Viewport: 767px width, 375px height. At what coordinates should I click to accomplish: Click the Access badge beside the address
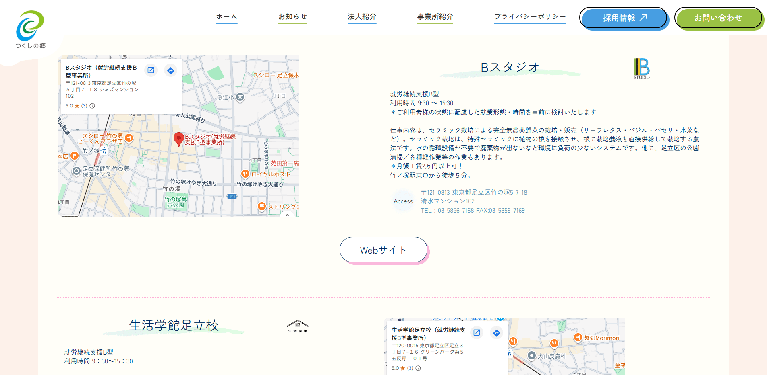(404, 200)
